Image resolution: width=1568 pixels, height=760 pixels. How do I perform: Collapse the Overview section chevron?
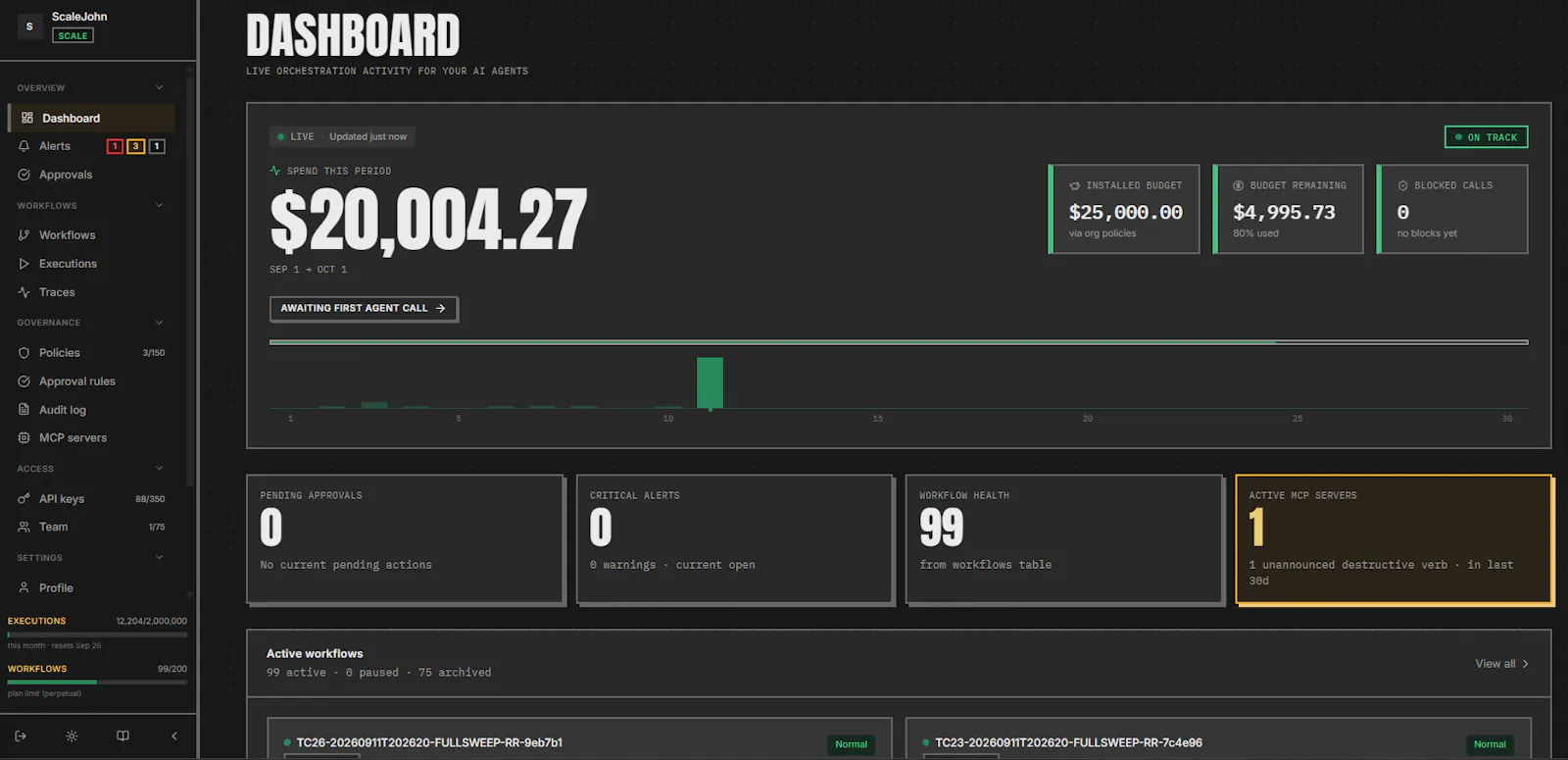(160, 88)
